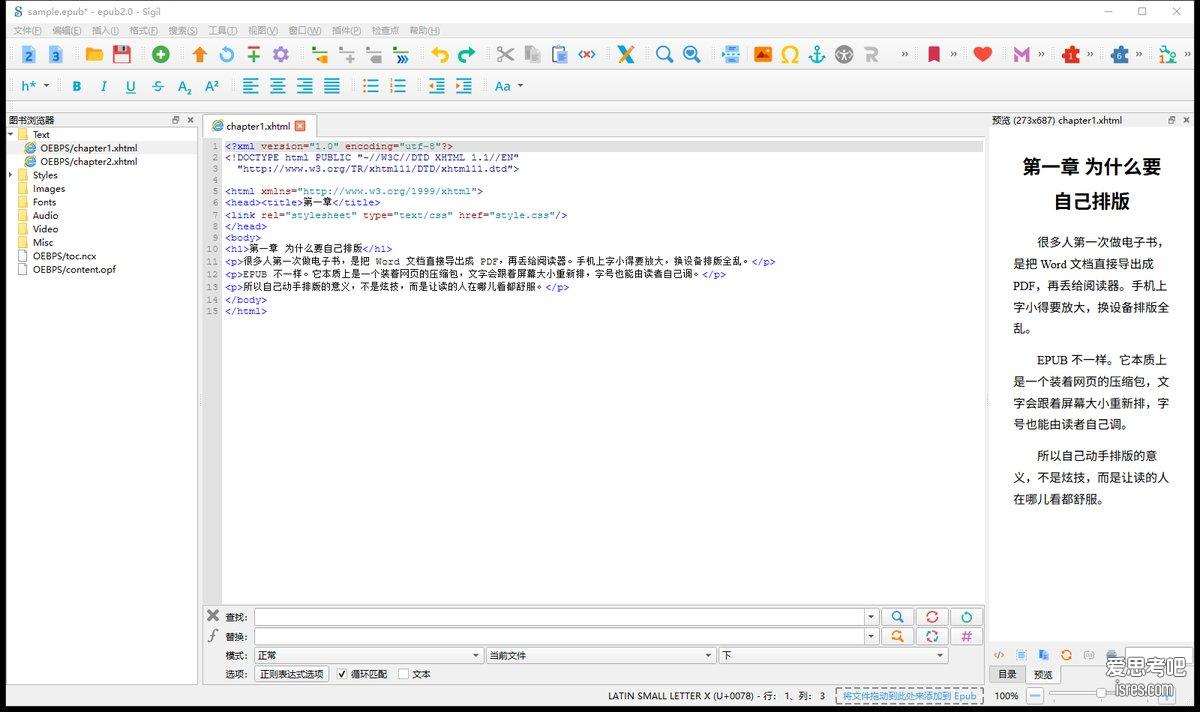Collapse the Text folder in the book browser
1200x712 pixels.
click(x=11, y=134)
